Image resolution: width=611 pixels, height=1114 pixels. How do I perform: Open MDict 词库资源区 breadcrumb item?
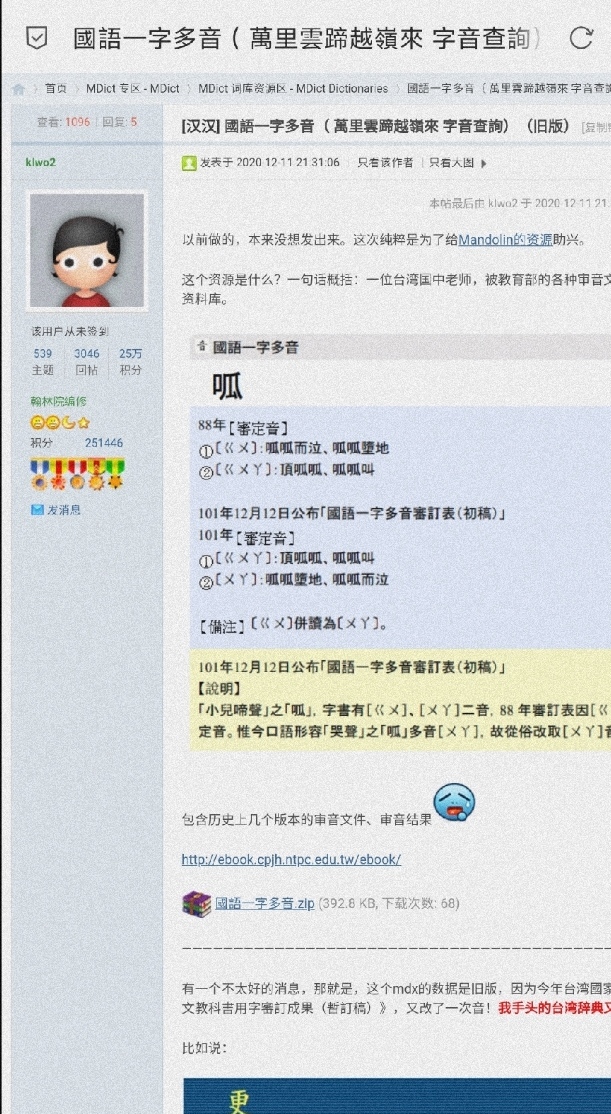click(x=293, y=89)
